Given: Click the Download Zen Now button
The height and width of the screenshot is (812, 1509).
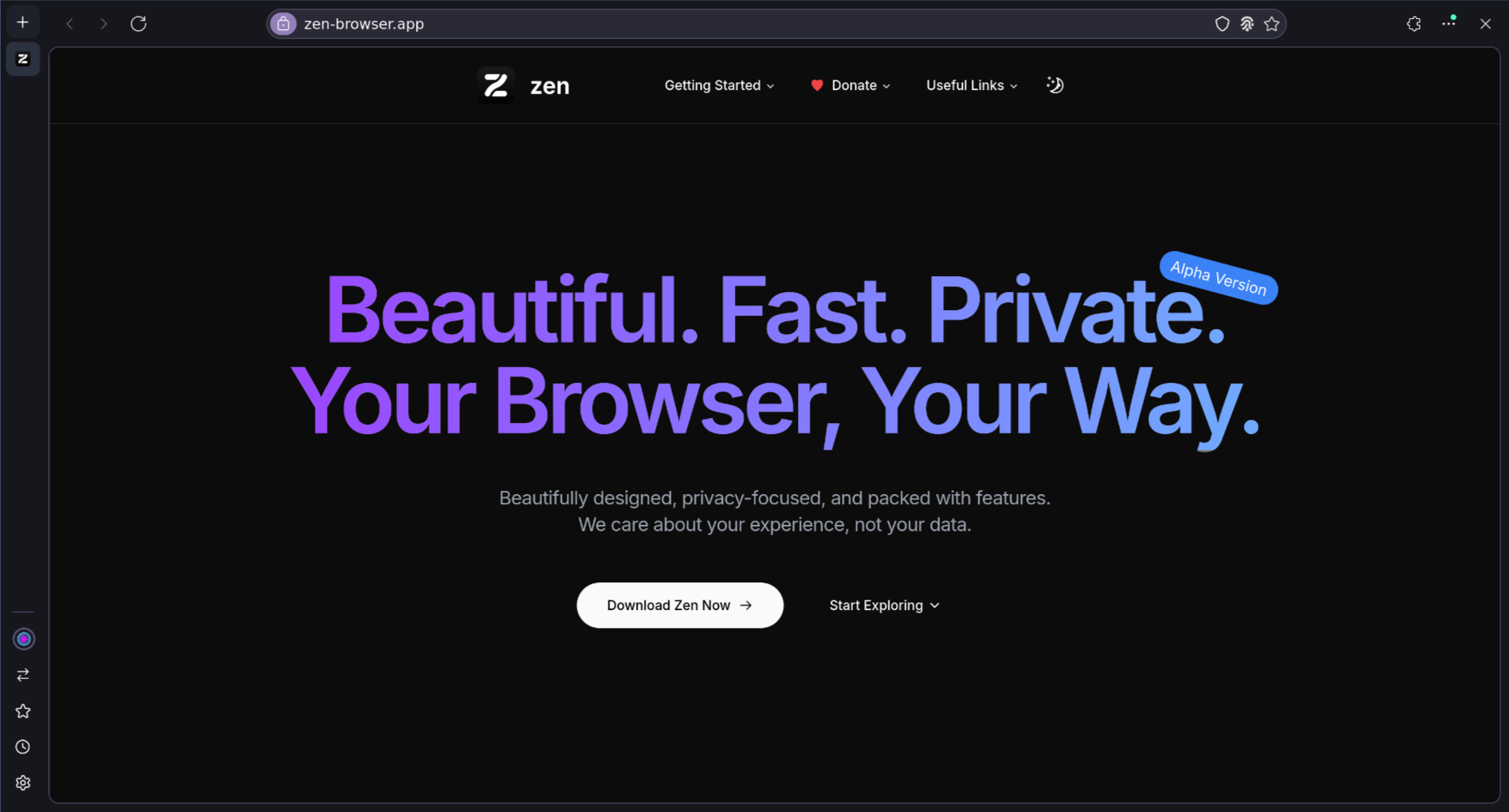Looking at the screenshot, I should tap(680, 605).
